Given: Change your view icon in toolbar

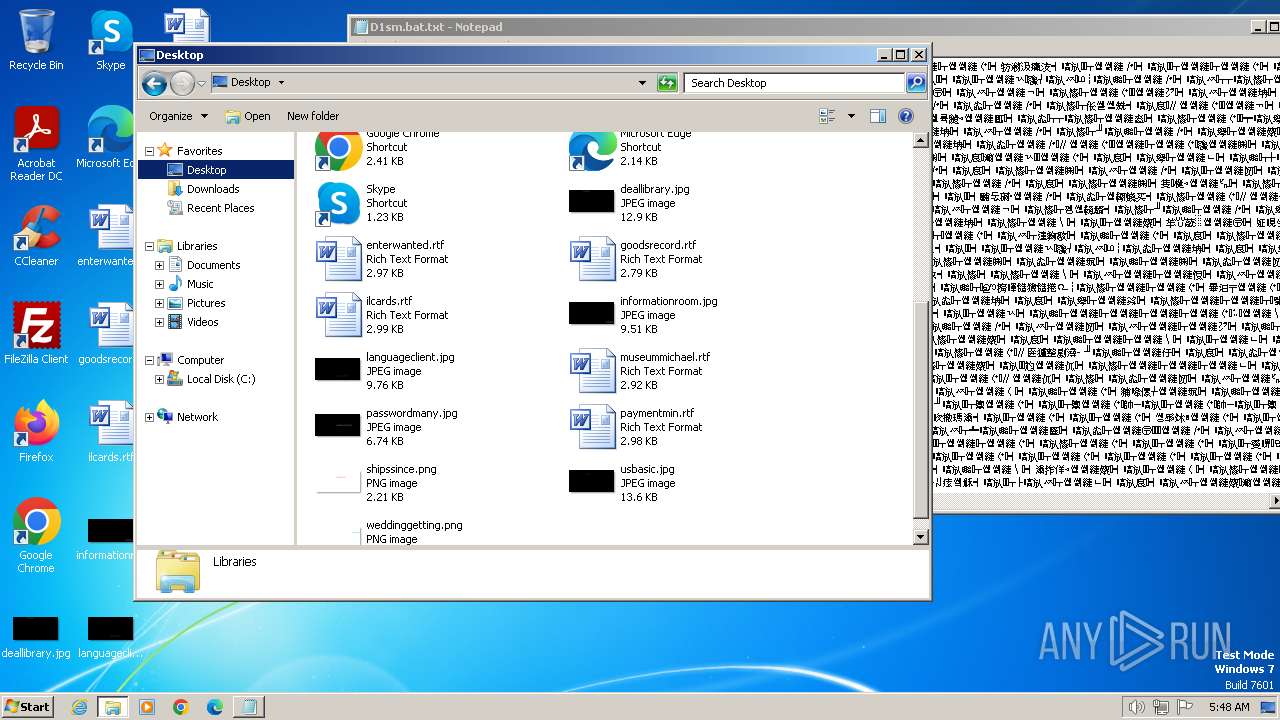Looking at the screenshot, I should pyautogui.click(x=827, y=116).
